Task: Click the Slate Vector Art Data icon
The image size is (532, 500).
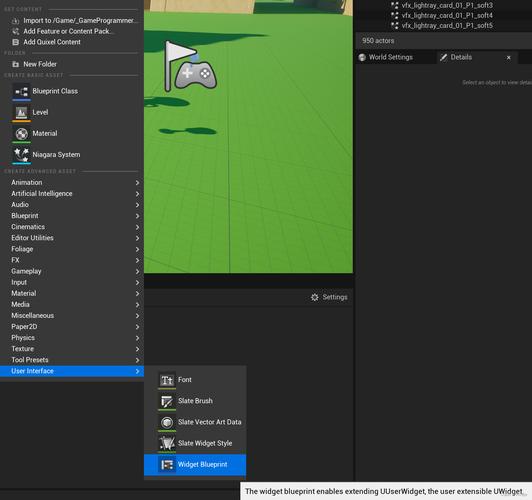Action: (x=167, y=422)
